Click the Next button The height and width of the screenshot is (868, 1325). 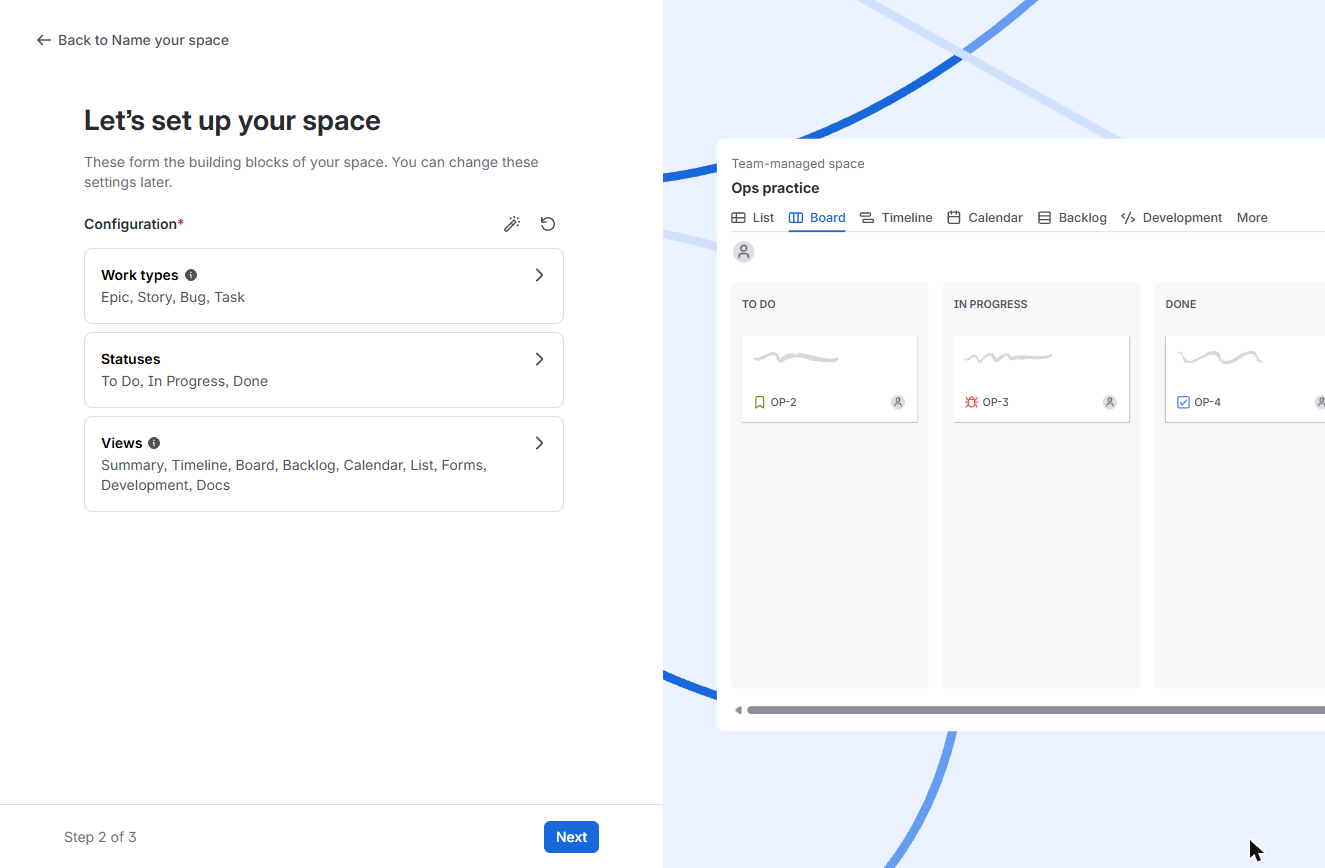(x=571, y=837)
